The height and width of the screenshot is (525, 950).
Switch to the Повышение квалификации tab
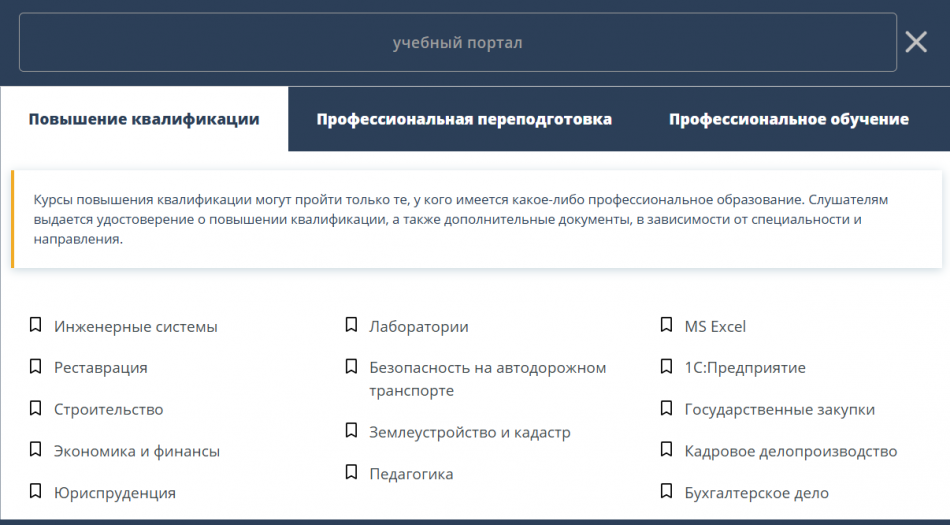[x=144, y=119]
